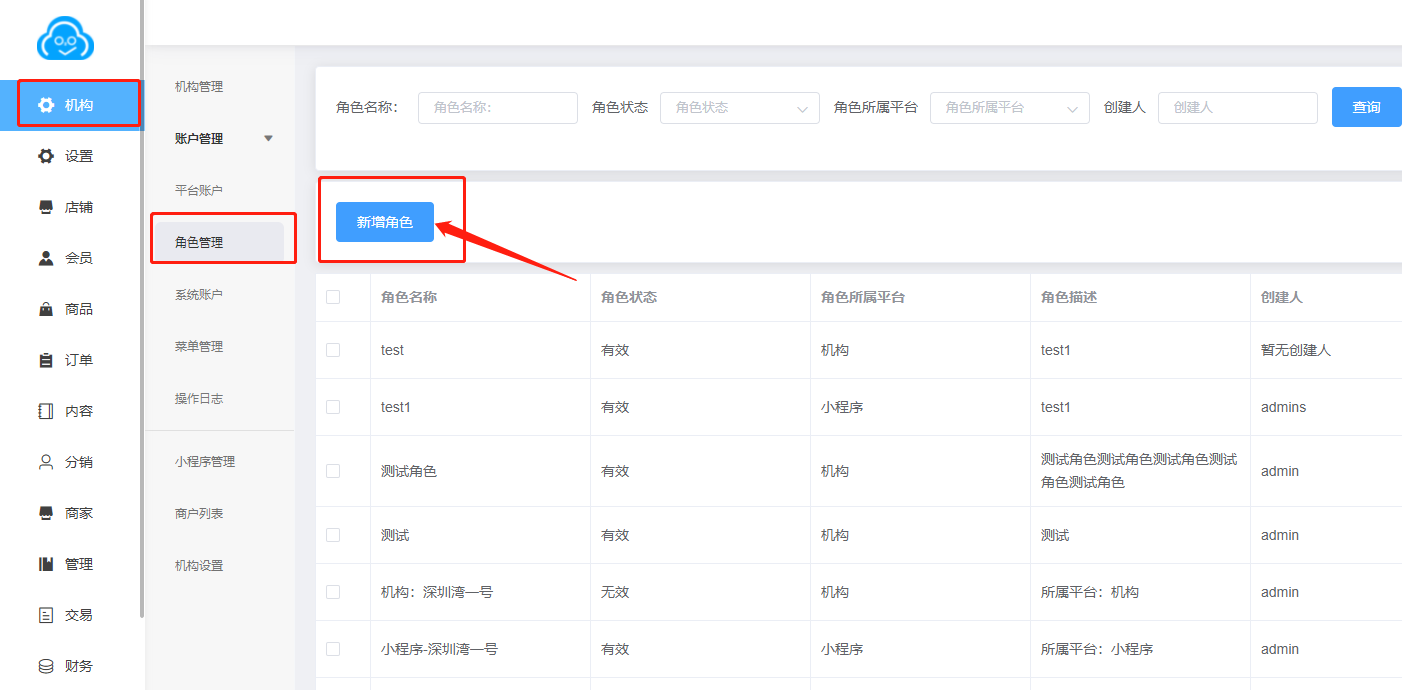Click the 所属平台：机构 description cell
This screenshot has width=1402, height=690.
tap(1090, 592)
